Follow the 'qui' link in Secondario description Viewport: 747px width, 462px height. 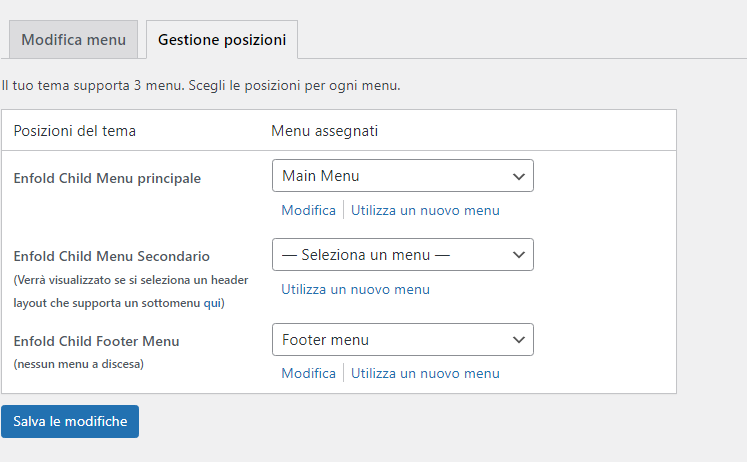(212, 303)
